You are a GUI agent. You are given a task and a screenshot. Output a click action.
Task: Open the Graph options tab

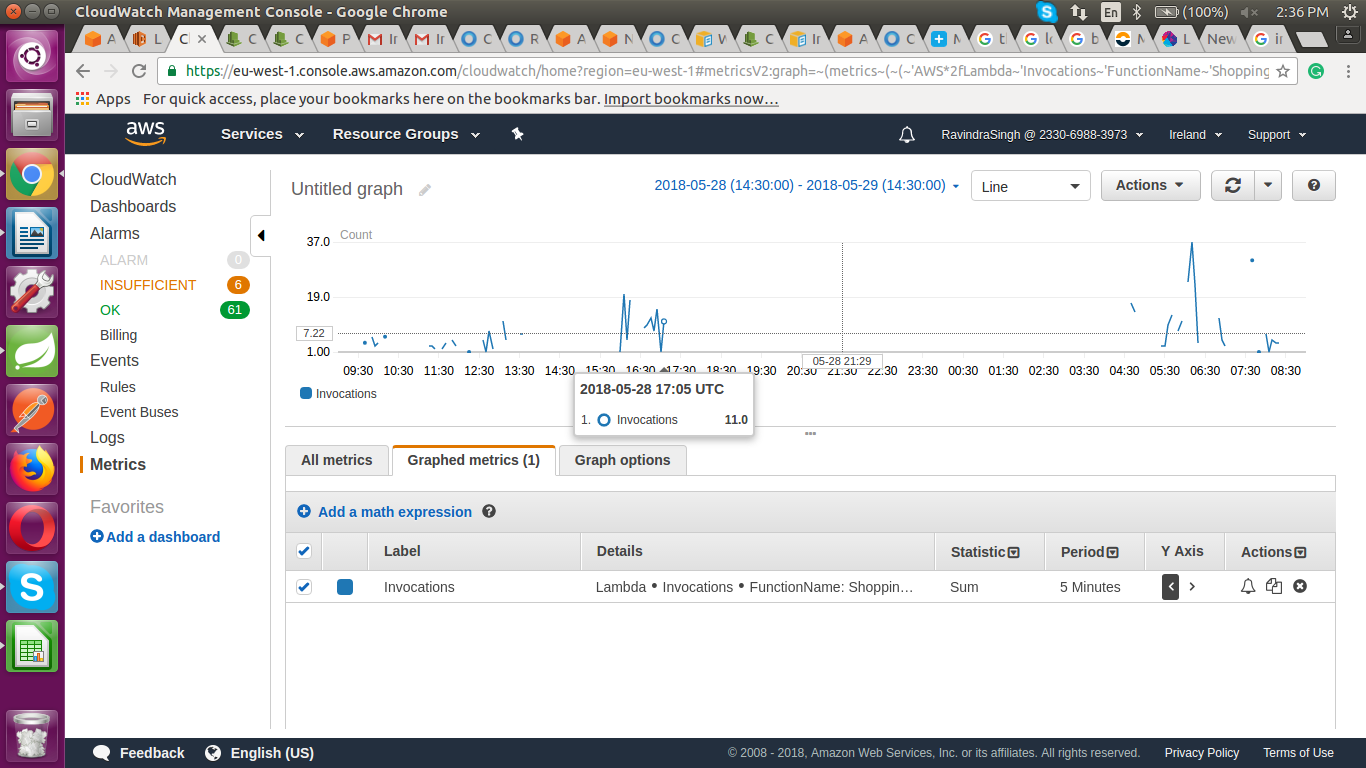(x=623, y=460)
